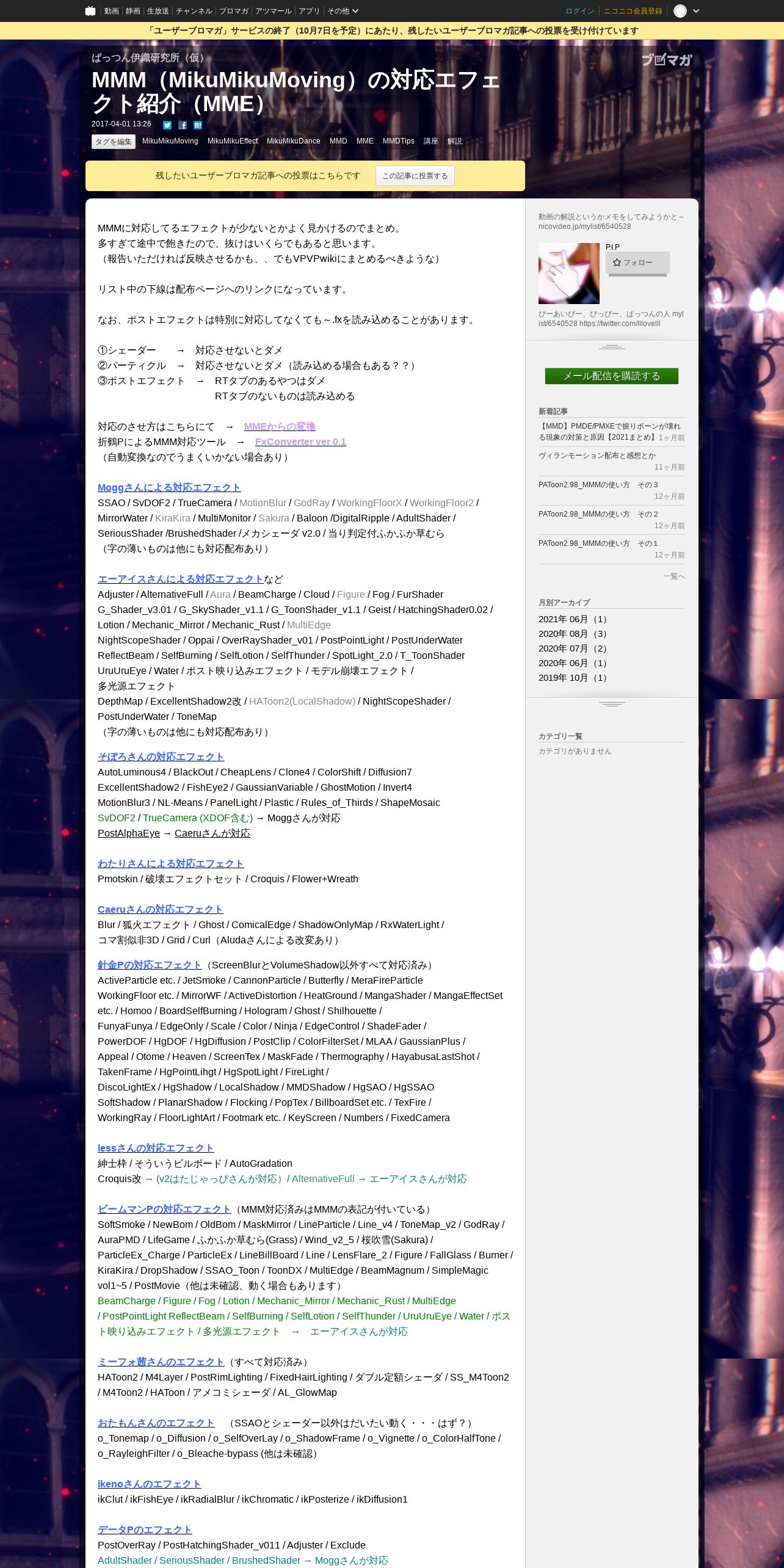This screenshot has width=784, height=1568.
Task: Click the PostAlphaEye link
Action: 129,833
